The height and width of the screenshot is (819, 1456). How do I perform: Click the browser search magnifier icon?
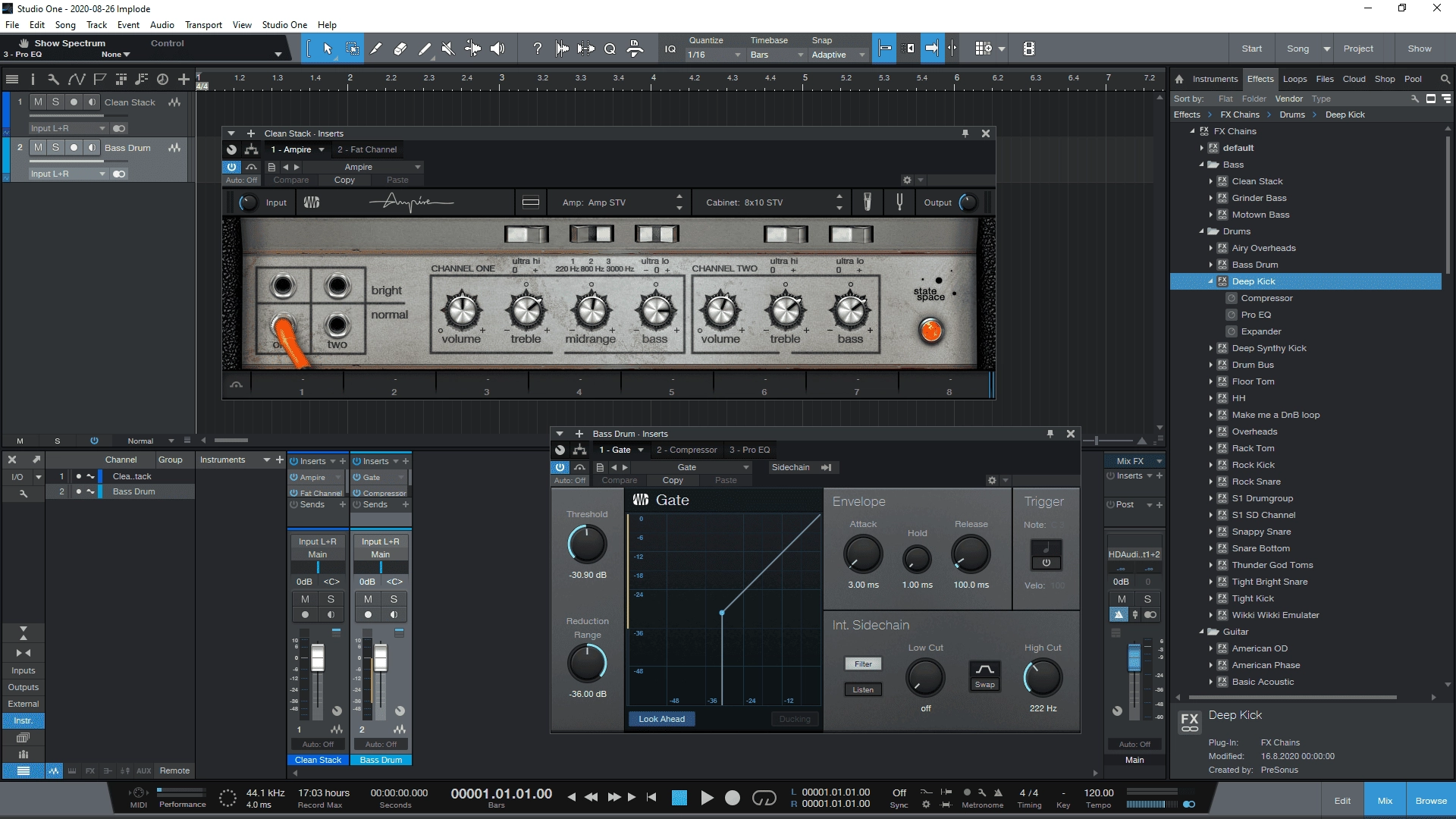pos(1445,79)
